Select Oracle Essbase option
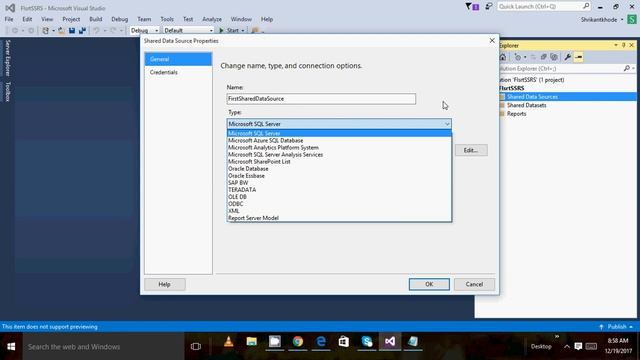Image resolution: width=640 pixels, height=360 pixels. click(x=339, y=176)
